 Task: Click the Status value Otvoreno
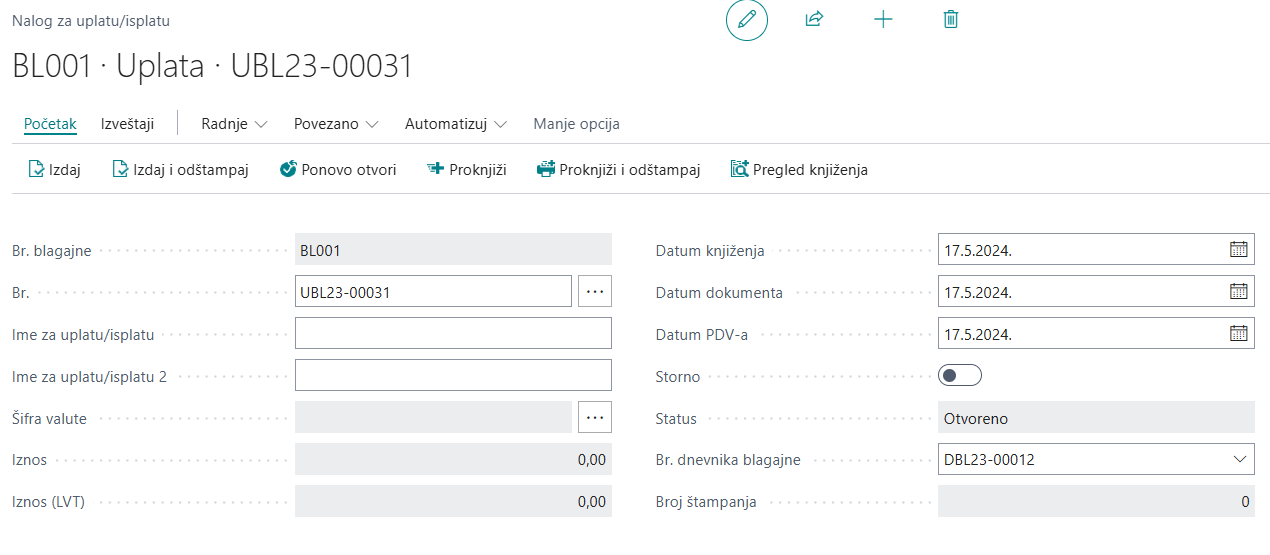click(1096, 418)
